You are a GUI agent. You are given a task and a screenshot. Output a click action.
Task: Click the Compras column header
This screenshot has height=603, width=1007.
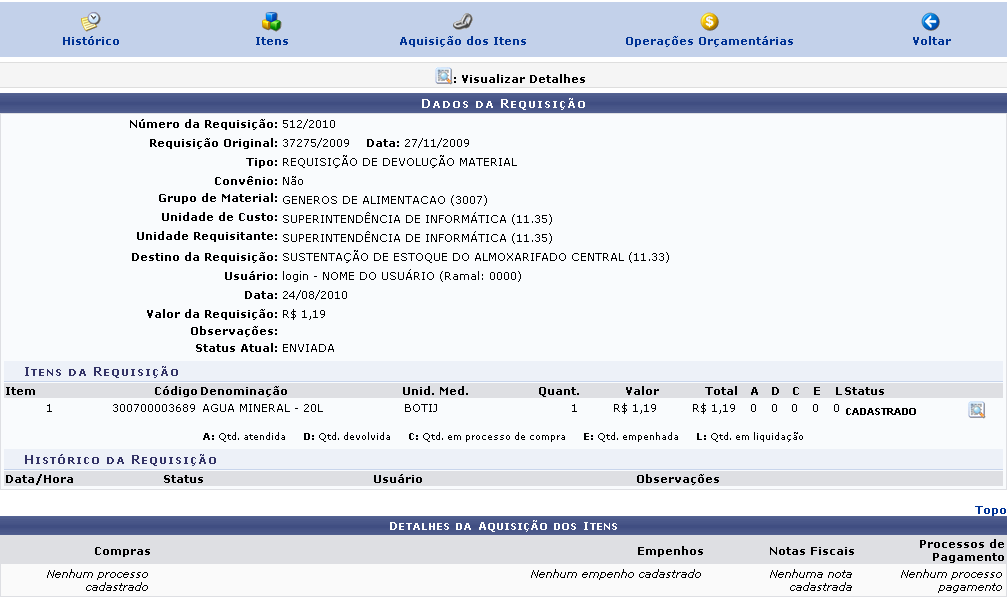click(x=122, y=551)
